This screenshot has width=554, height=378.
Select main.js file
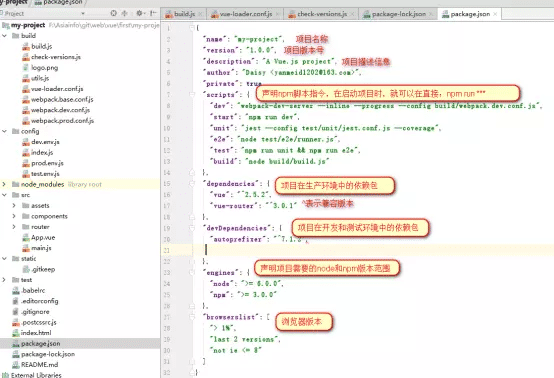click(x=37, y=248)
